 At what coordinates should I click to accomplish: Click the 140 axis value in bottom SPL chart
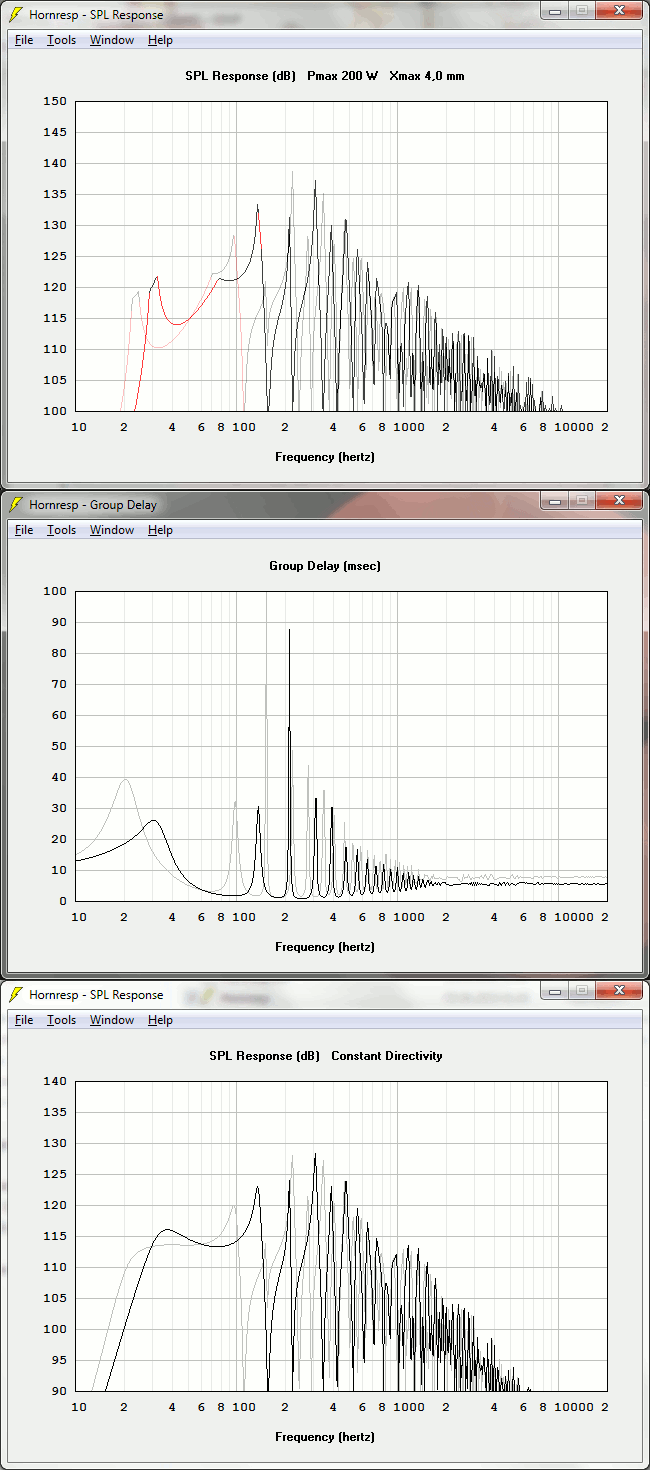pos(55,1081)
